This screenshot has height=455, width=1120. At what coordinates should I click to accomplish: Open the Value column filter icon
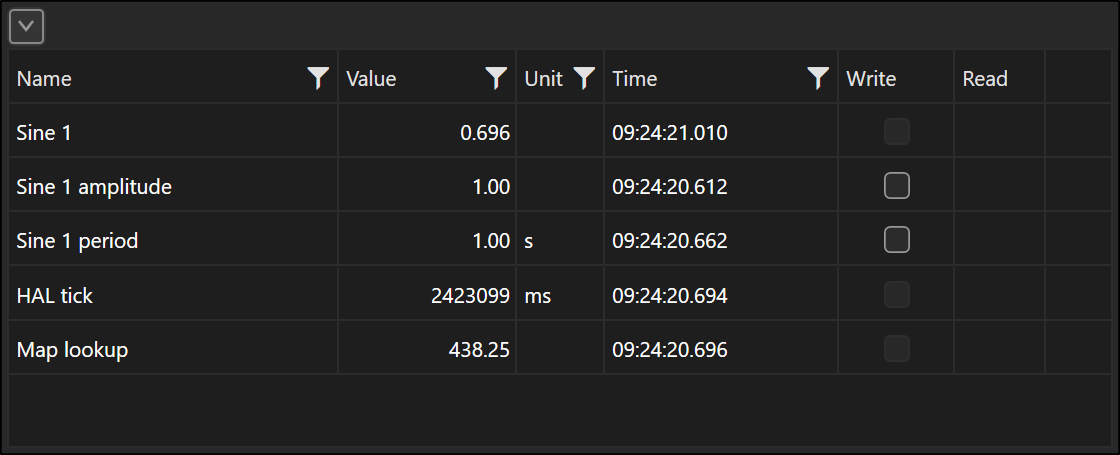point(496,78)
